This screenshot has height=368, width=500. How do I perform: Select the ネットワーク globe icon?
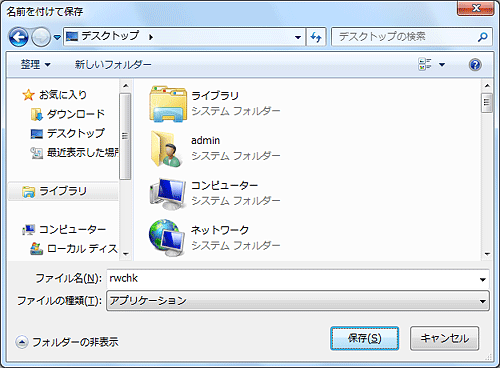point(167,238)
